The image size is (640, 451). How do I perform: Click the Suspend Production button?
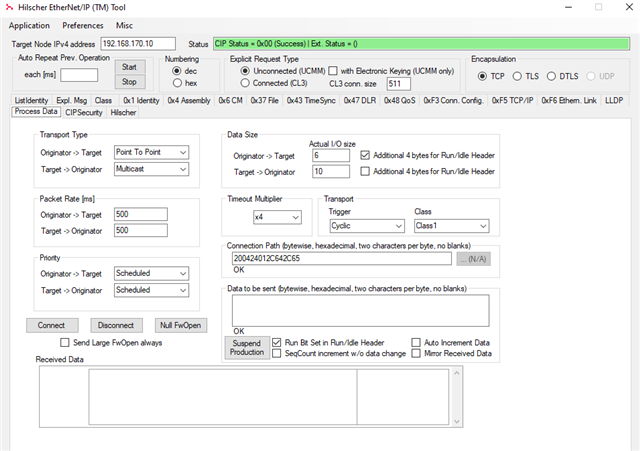click(x=247, y=348)
